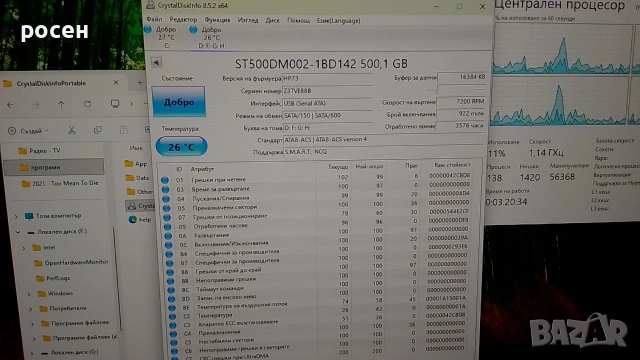Select the Време за развъртане attribute row

pyautogui.click(x=317, y=187)
